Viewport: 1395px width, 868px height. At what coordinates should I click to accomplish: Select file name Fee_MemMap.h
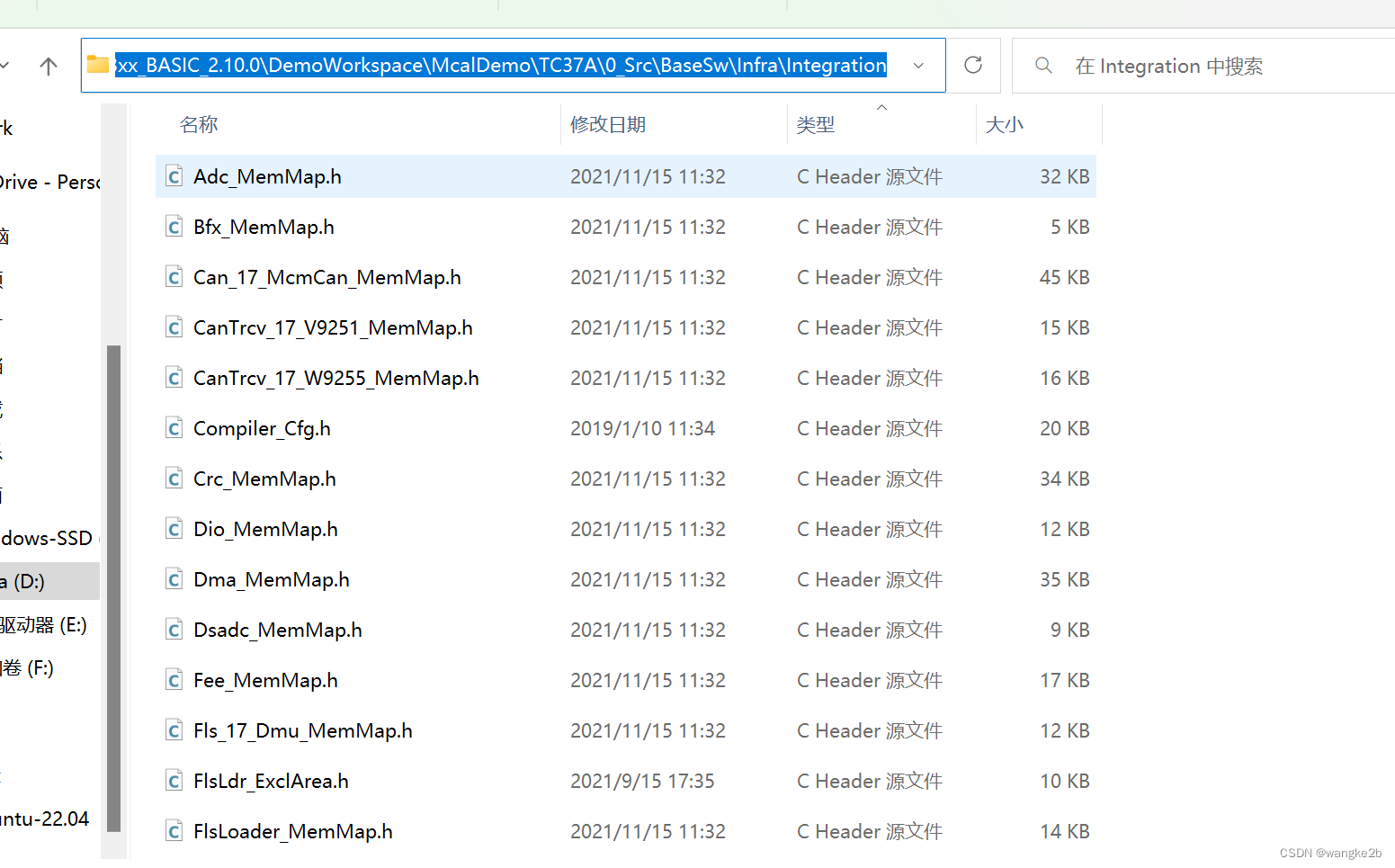[x=265, y=680]
